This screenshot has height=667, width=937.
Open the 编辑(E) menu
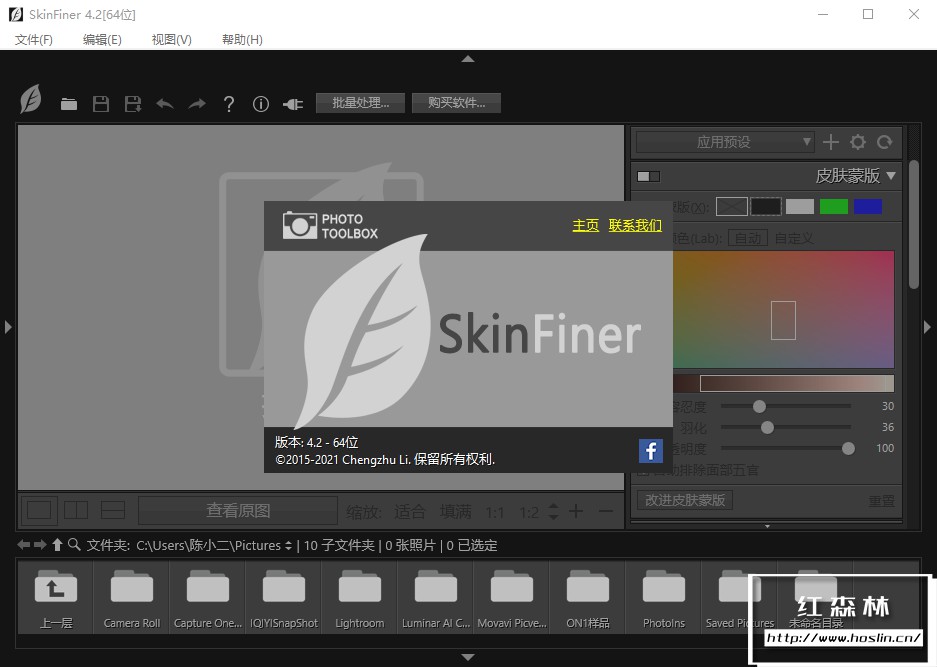102,39
